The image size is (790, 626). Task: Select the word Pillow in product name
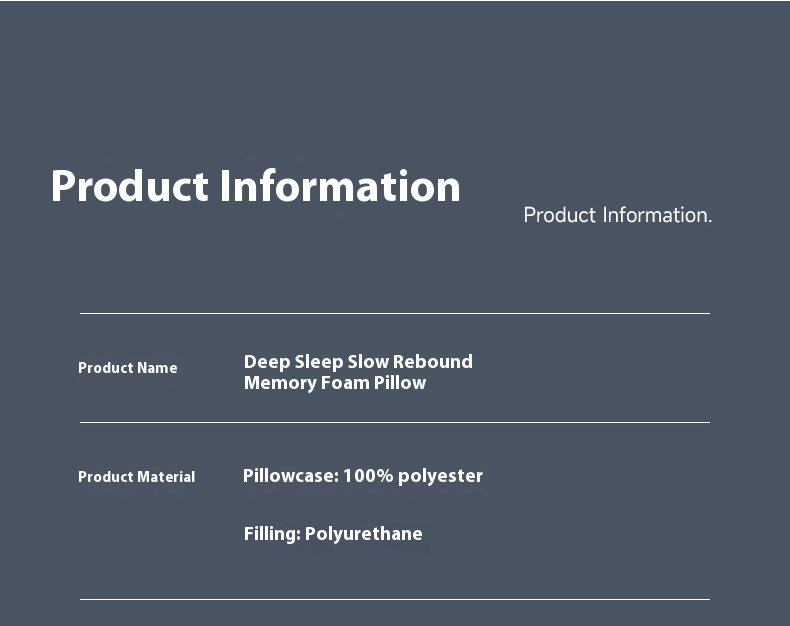(400, 383)
